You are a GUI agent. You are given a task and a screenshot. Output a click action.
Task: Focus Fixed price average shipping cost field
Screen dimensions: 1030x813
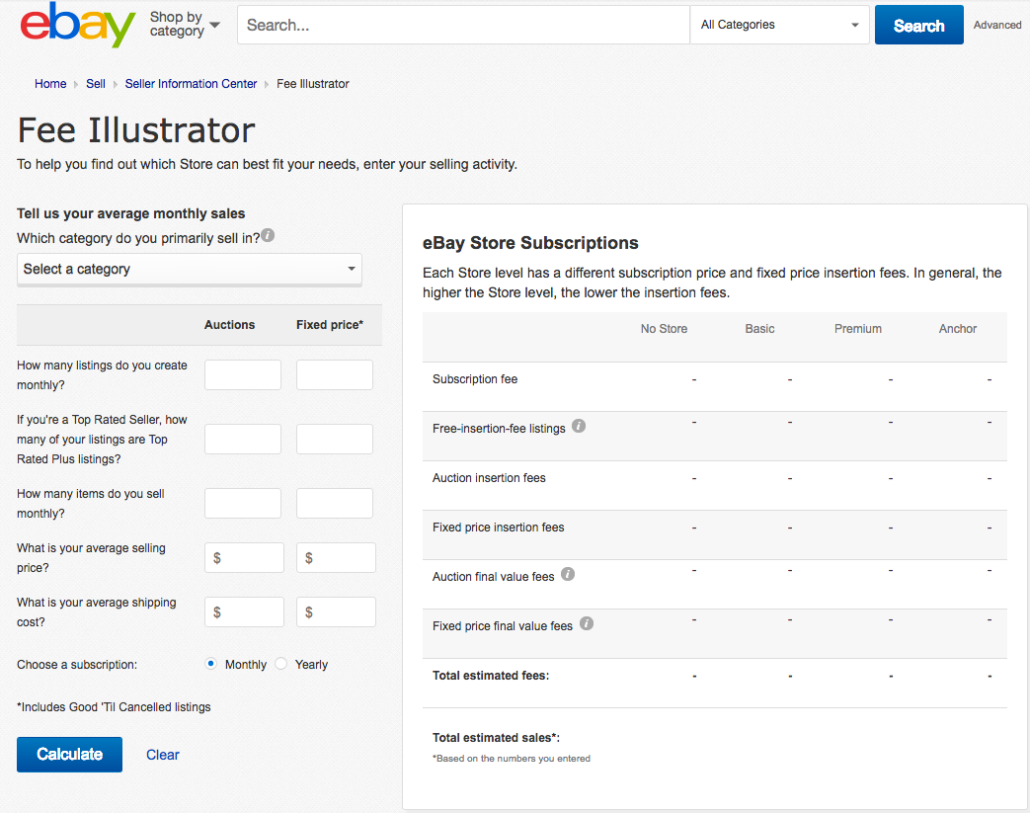click(336, 612)
